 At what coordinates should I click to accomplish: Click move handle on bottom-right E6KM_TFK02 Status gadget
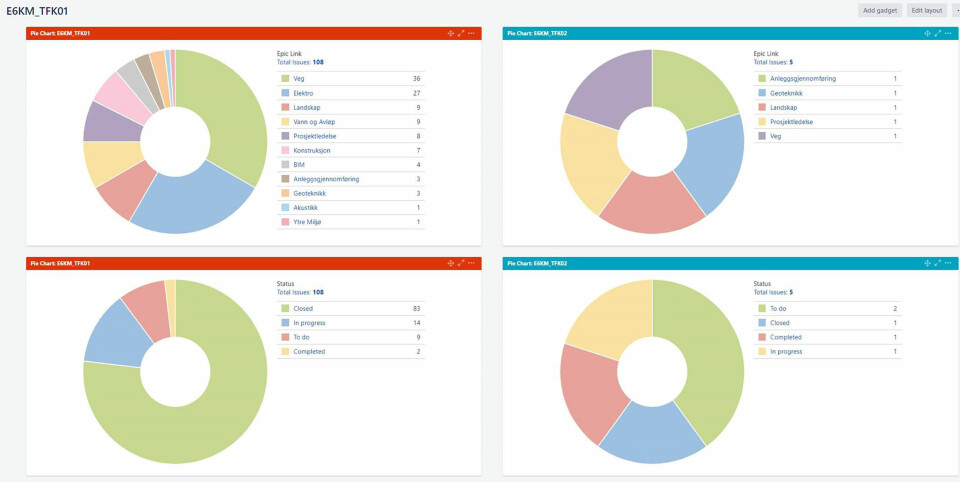pos(927,264)
